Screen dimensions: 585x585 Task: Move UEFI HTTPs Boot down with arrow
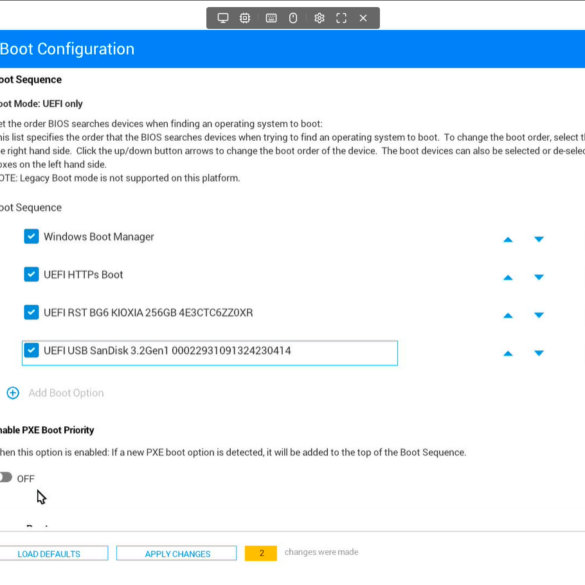[539, 277]
